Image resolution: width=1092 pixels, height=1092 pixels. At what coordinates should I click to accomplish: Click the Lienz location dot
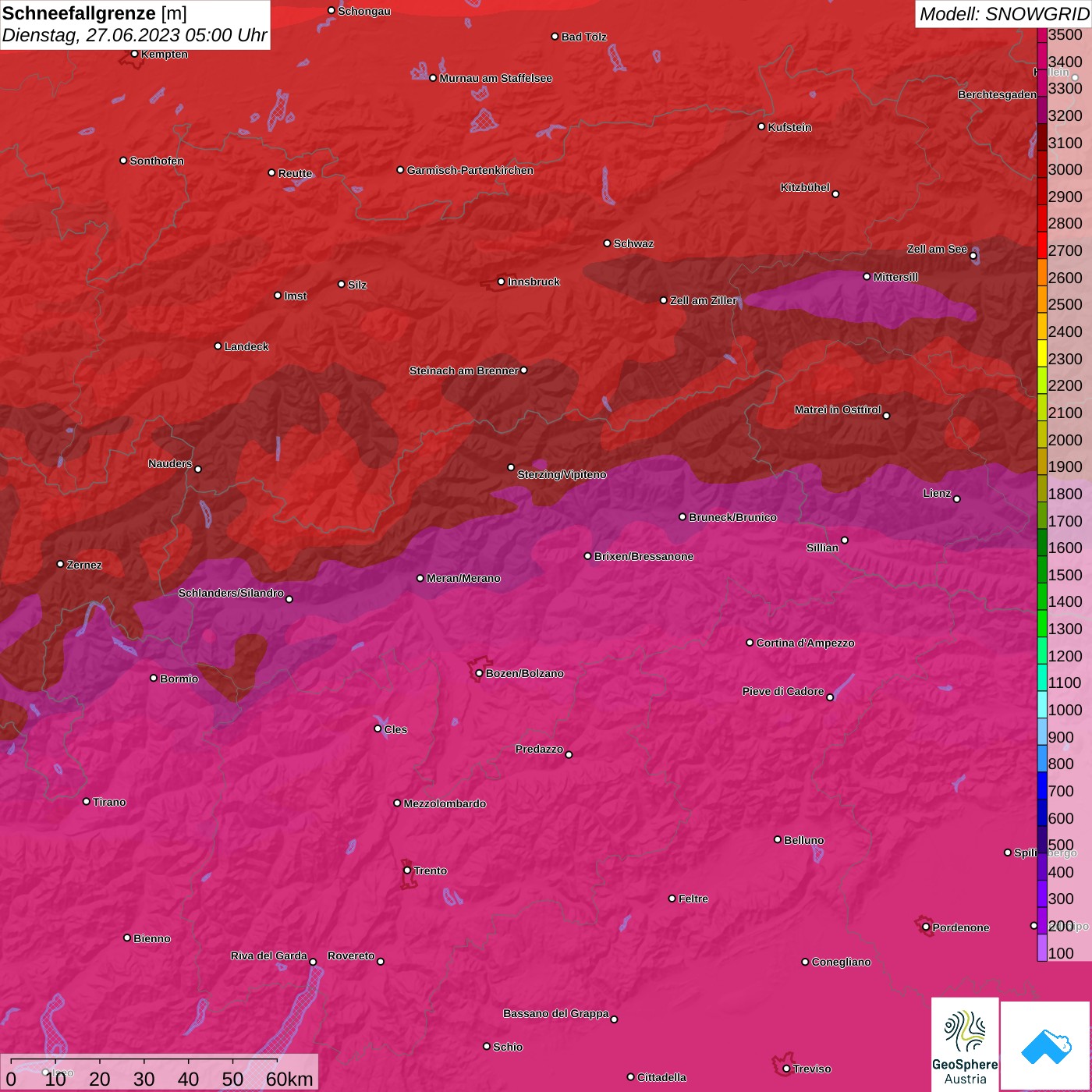tap(957, 499)
